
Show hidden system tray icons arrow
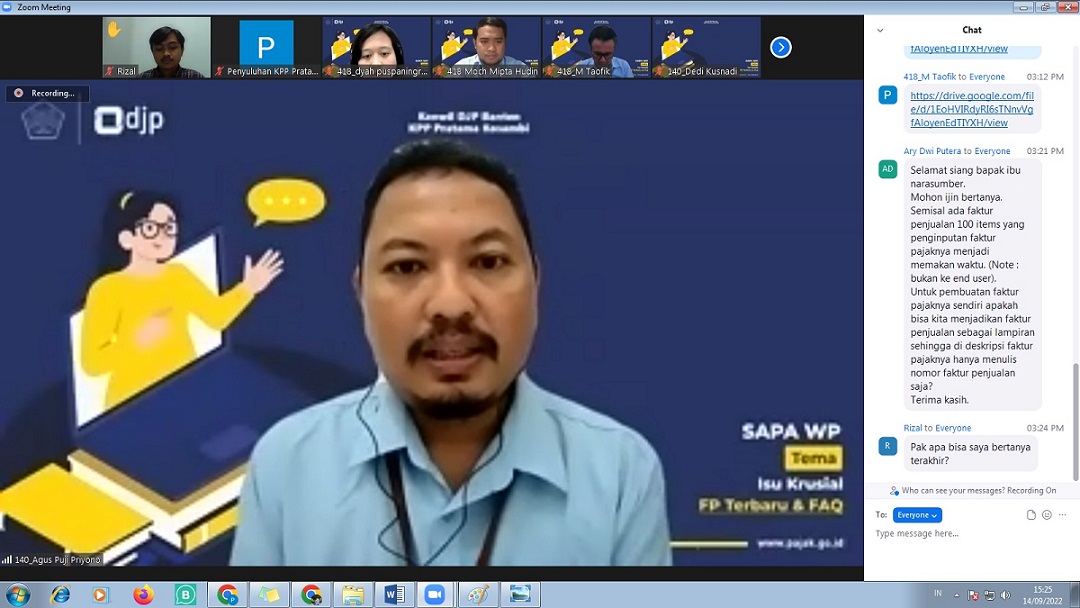coord(957,595)
